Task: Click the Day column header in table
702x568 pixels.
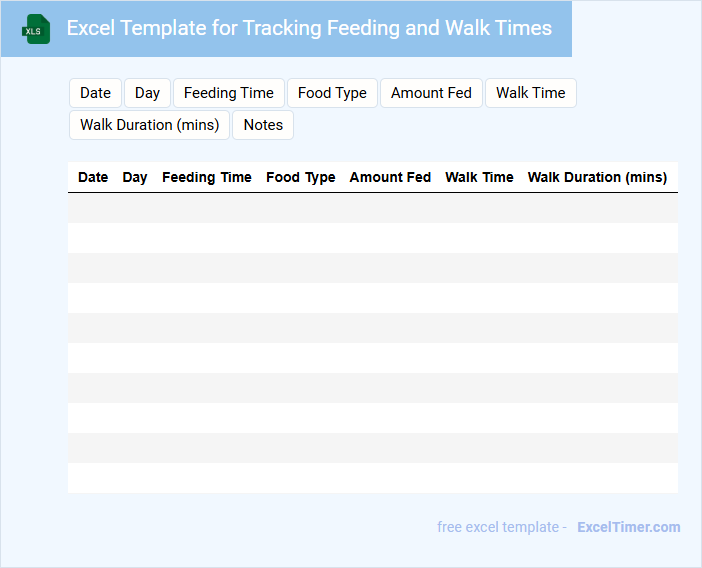Action: coord(135,177)
